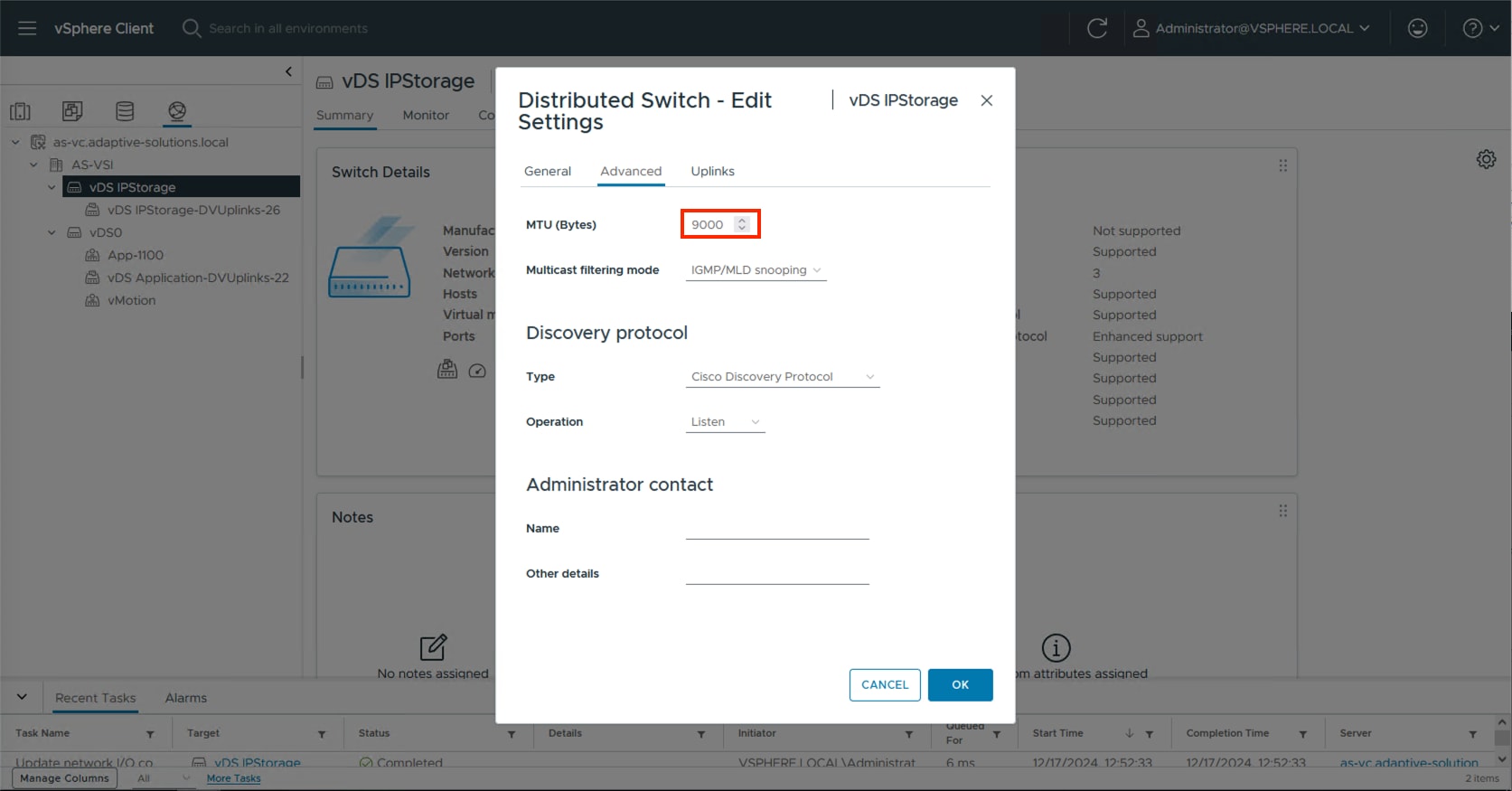Open the hamburger navigation menu
Screen dimensions: 1512x791
[27, 28]
